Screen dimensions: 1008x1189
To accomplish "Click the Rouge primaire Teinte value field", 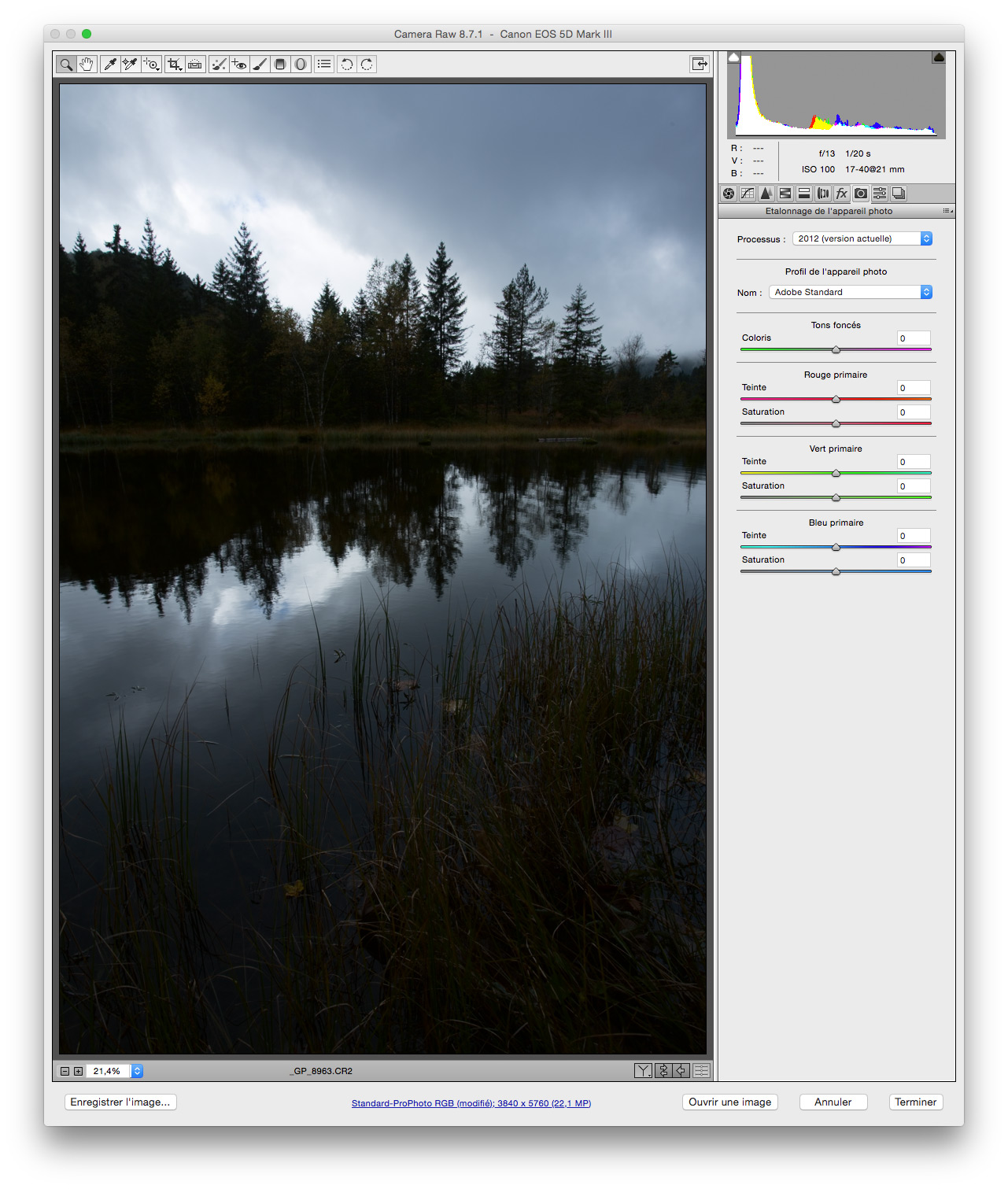I will pyautogui.click(x=914, y=388).
